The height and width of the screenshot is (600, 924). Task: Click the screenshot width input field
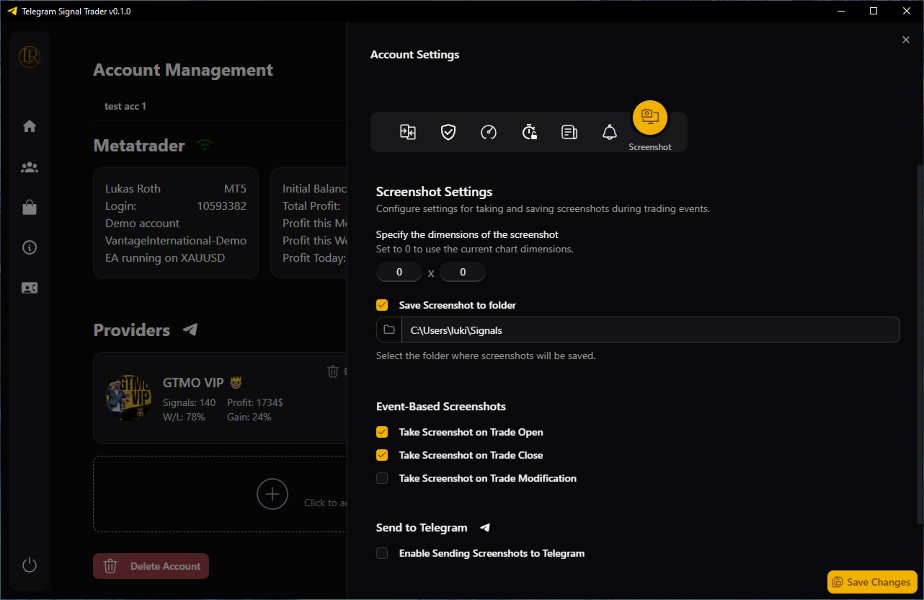[399, 272]
